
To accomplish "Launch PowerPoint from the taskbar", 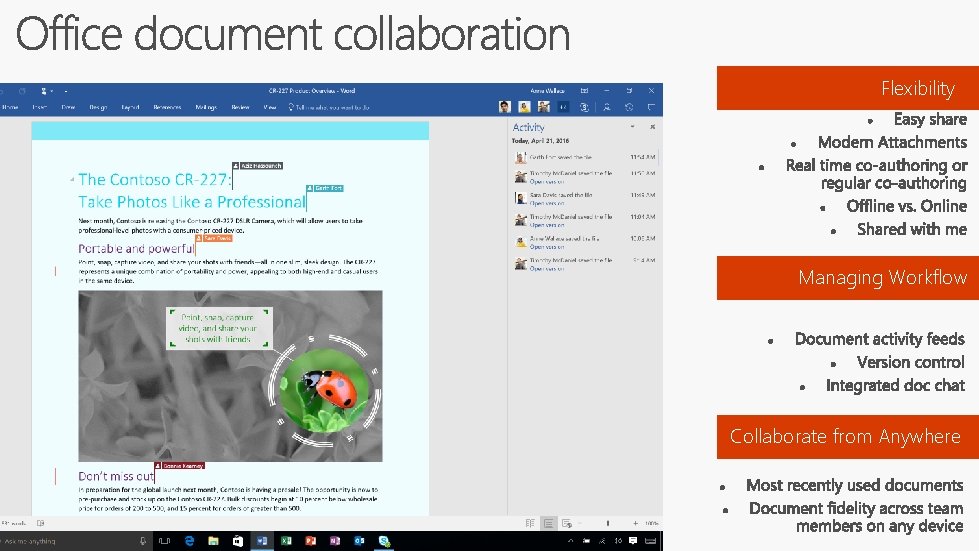I will 311,541.
